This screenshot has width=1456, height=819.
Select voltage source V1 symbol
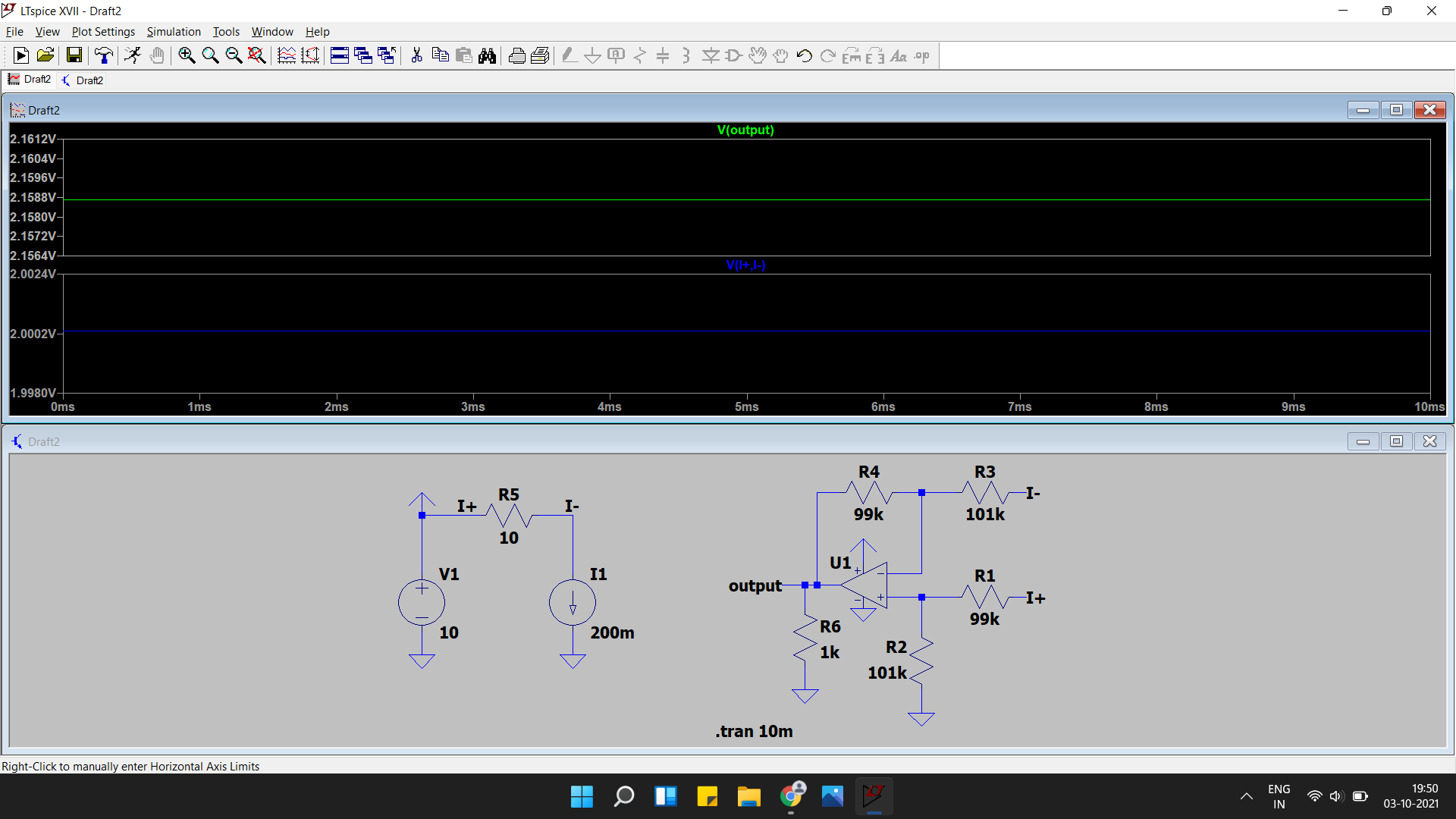pyautogui.click(x=422, y=603)
